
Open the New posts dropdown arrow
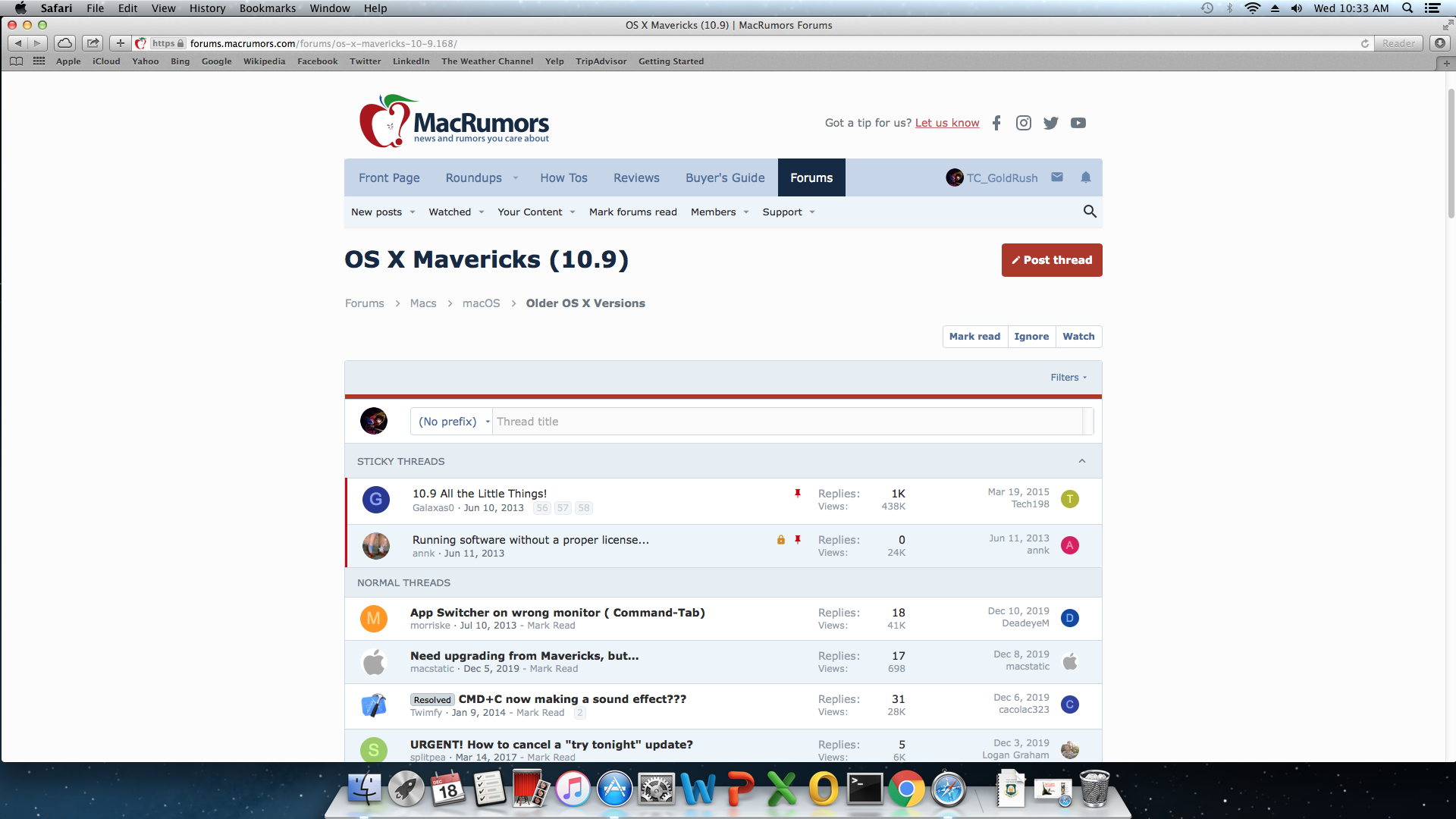coord(413,212)
